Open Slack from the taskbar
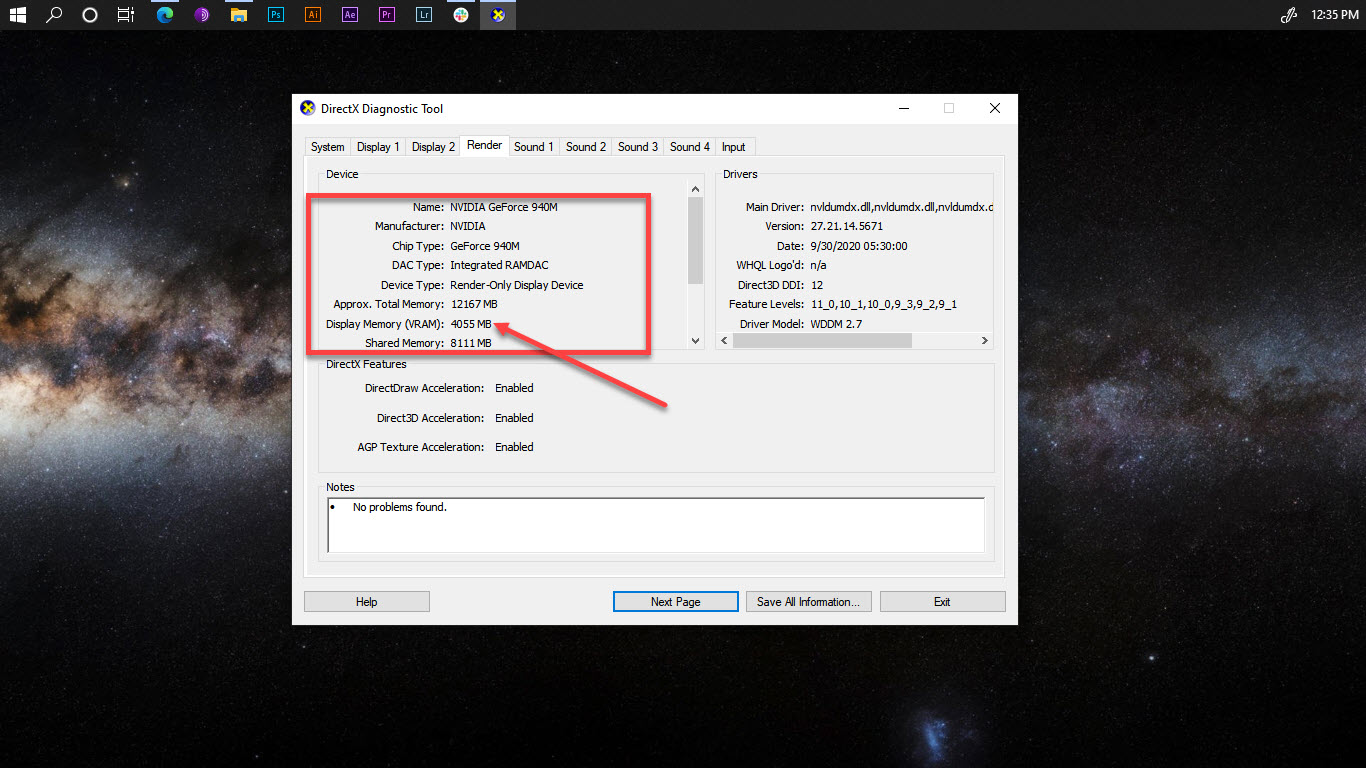 [460, 14]
